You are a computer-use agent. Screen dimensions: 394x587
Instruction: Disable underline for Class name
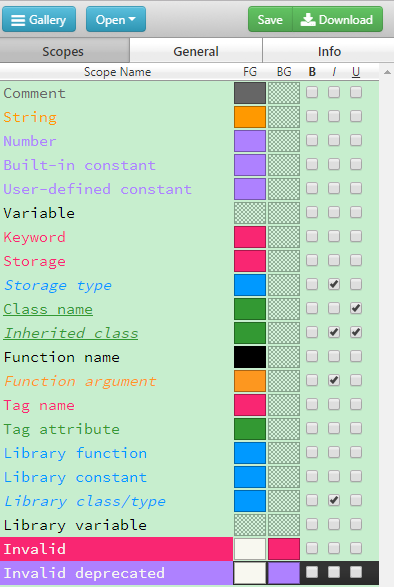click(x=356, y=308)
